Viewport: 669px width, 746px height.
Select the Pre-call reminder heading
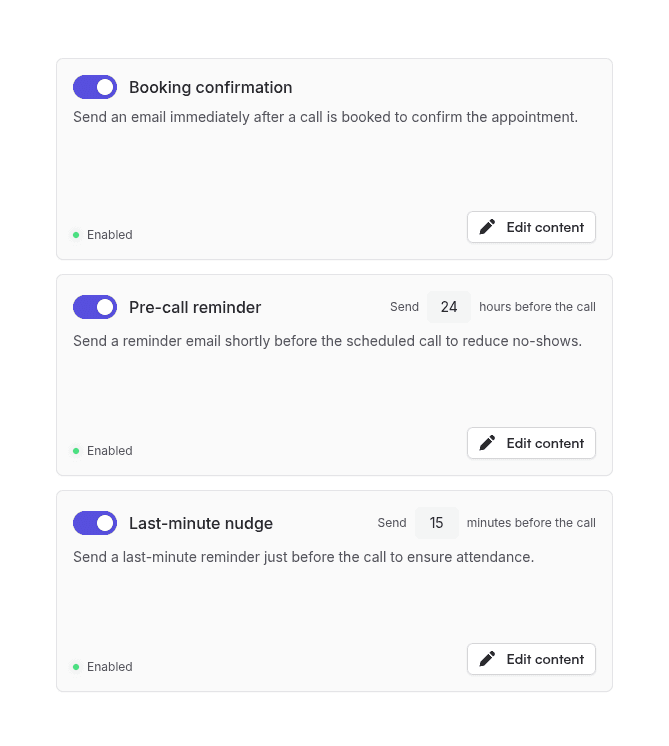[195, 307]
